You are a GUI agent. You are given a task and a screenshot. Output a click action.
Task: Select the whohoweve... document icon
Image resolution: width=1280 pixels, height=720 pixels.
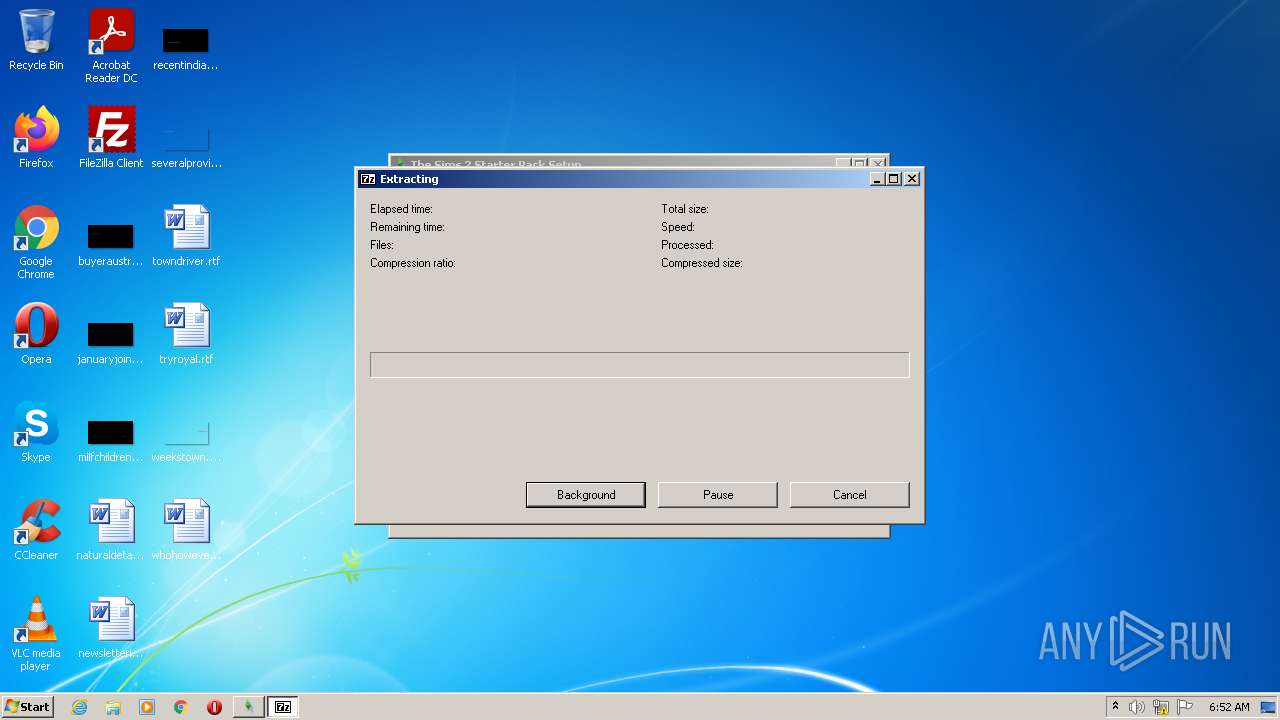[186, 530]
